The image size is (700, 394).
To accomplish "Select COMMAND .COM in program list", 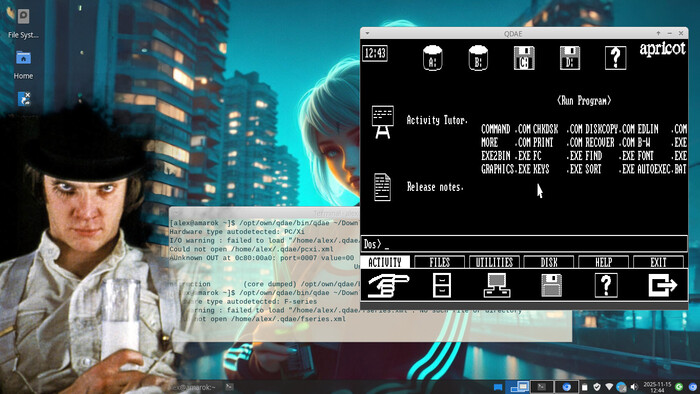I will coord(506,129).
